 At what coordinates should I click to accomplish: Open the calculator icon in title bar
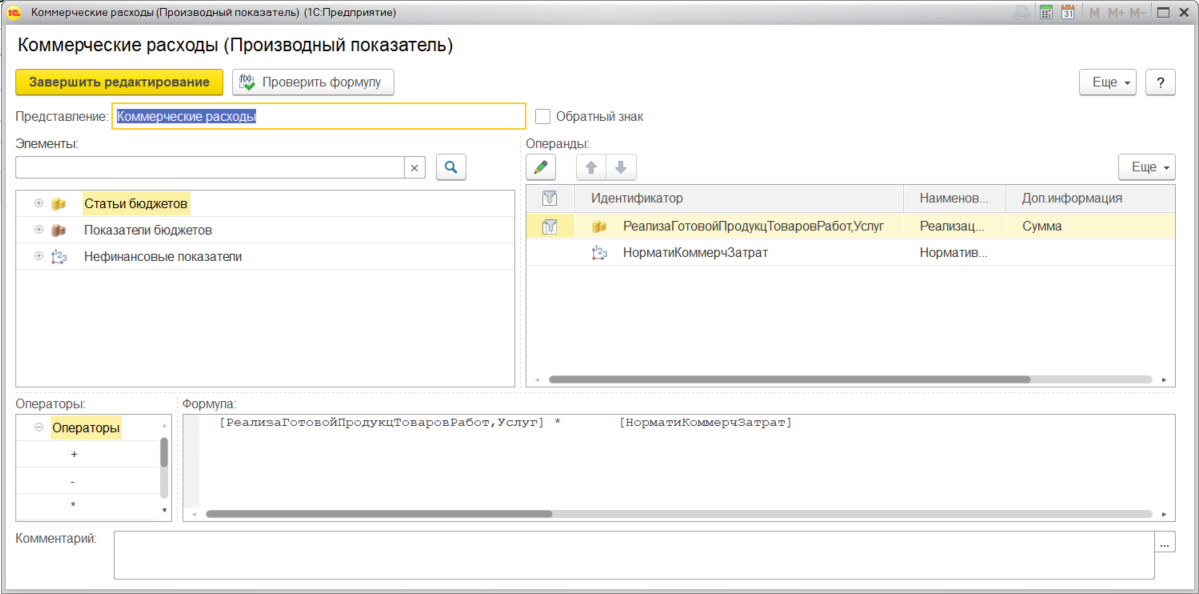point(1045,13)
